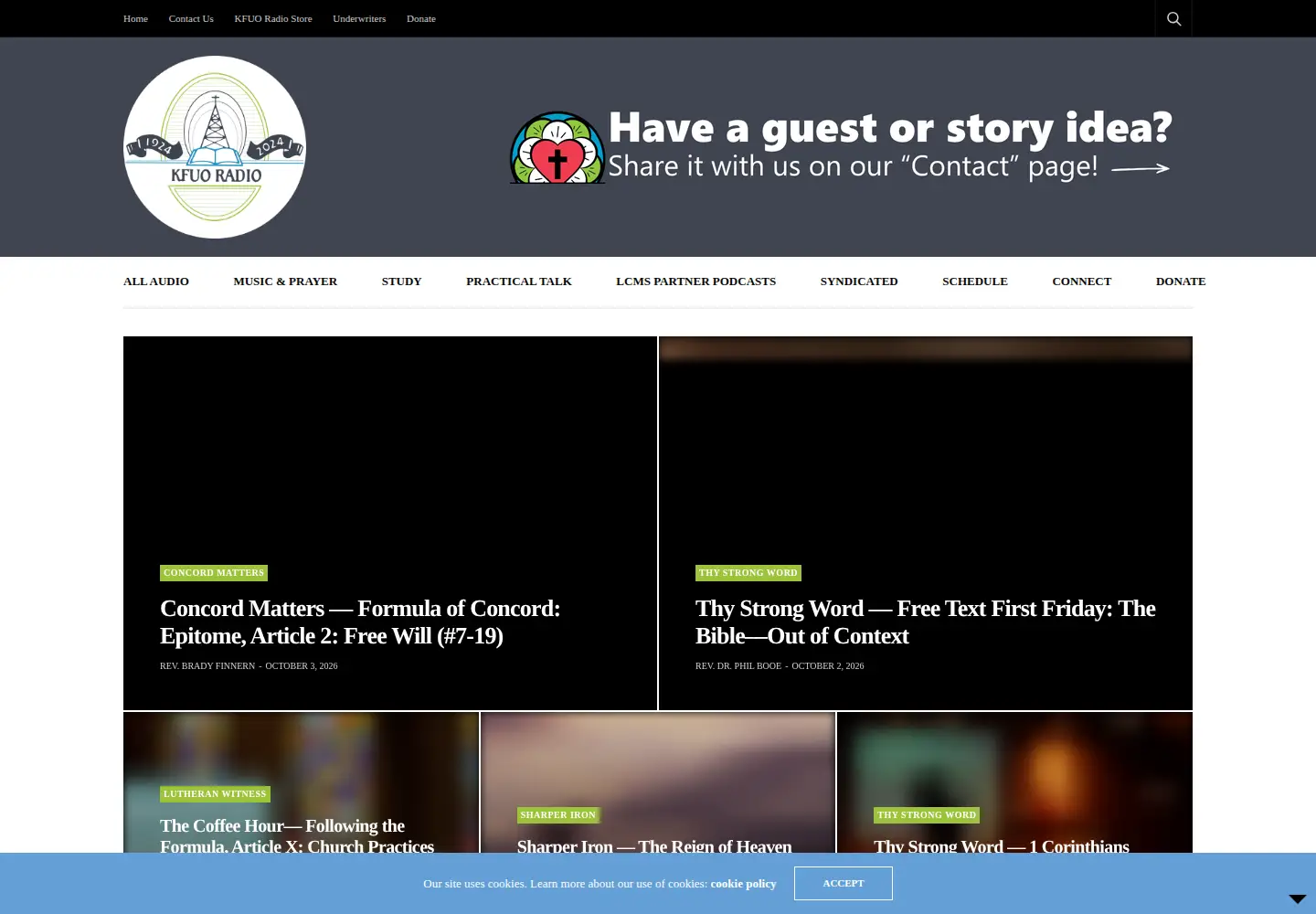Choose Practical Talk in navigation
The height and width of the screenshot is (914, 1316).
(519, 282)
